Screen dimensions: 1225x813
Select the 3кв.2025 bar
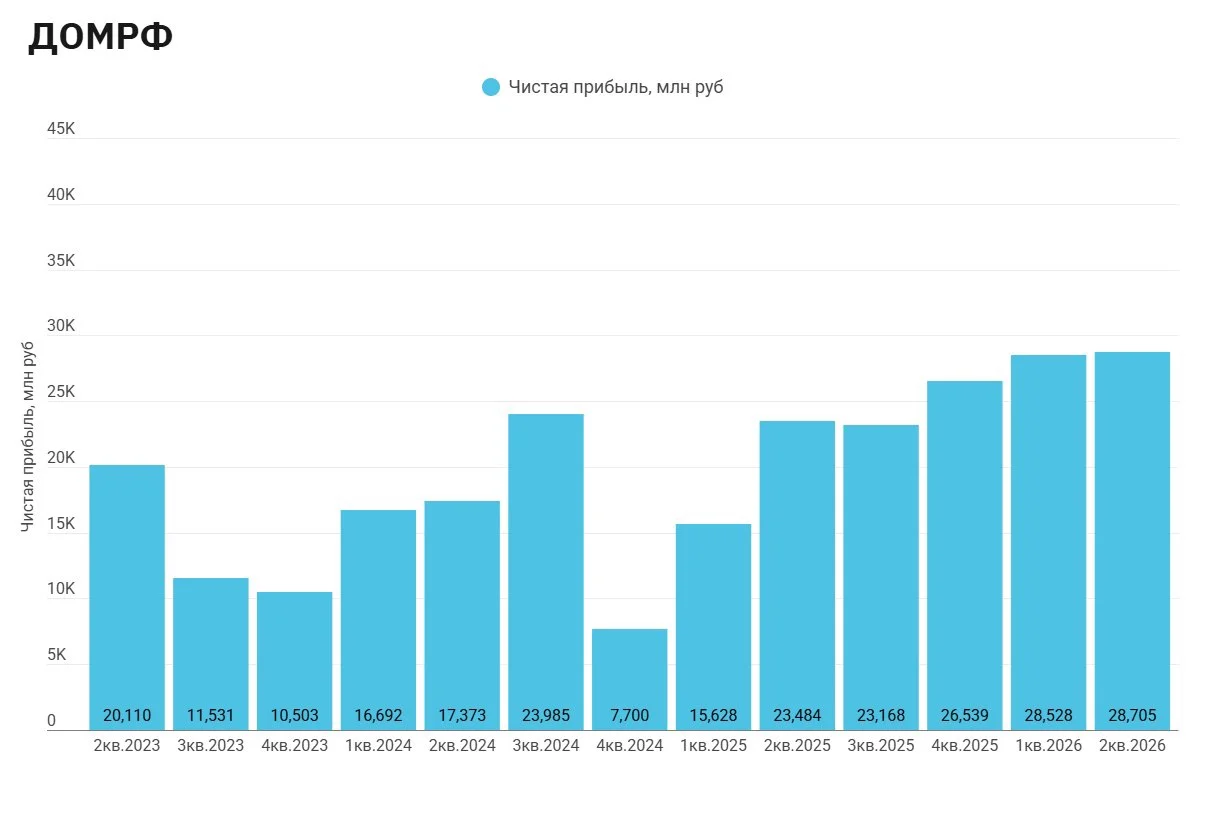tap(881, 577)
